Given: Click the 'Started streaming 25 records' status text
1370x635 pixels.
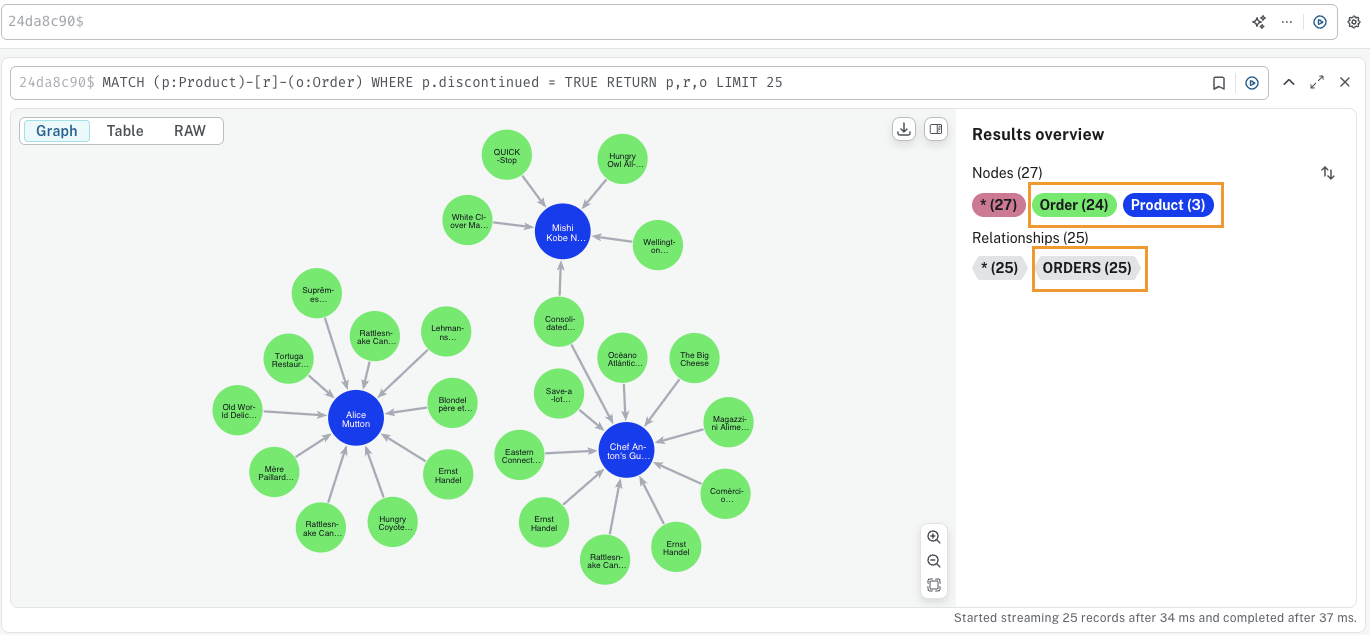Looking at the screenshot, I should [1155, 618].
